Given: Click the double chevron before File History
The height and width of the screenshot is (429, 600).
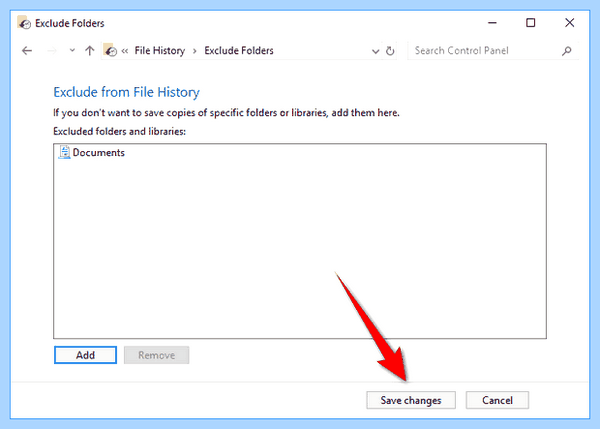Looking at the screenshot, I should [x=125, y=51].
